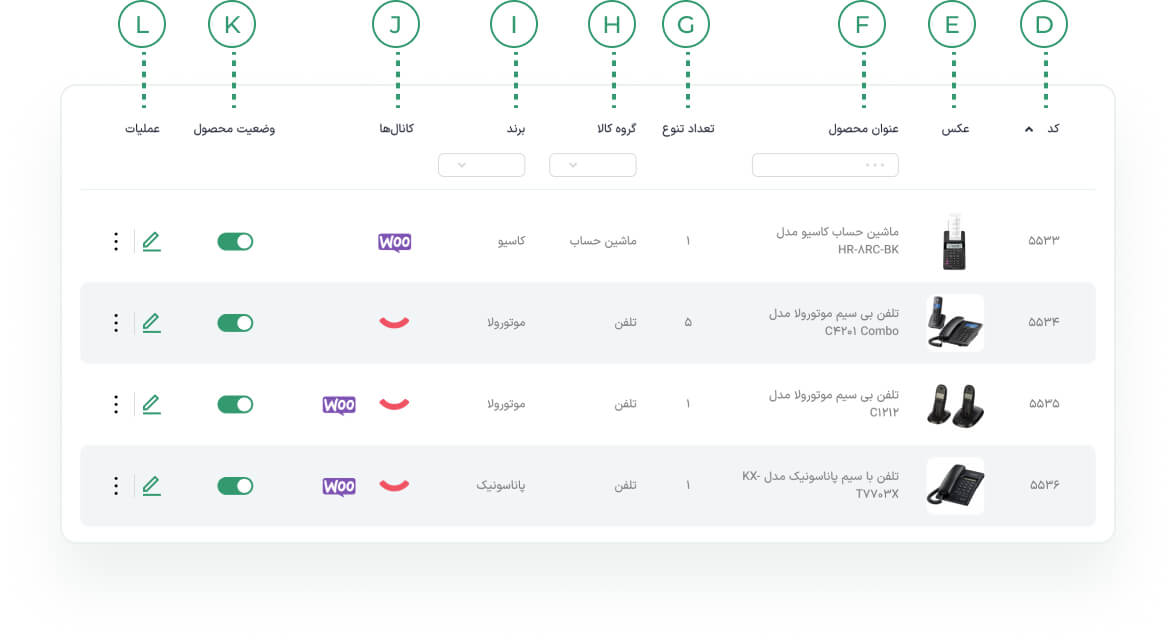Toggle product status for Motorola C۴۲۰۱ Combo
Viewport: 1176px width, 644px height.
(236, 323)
